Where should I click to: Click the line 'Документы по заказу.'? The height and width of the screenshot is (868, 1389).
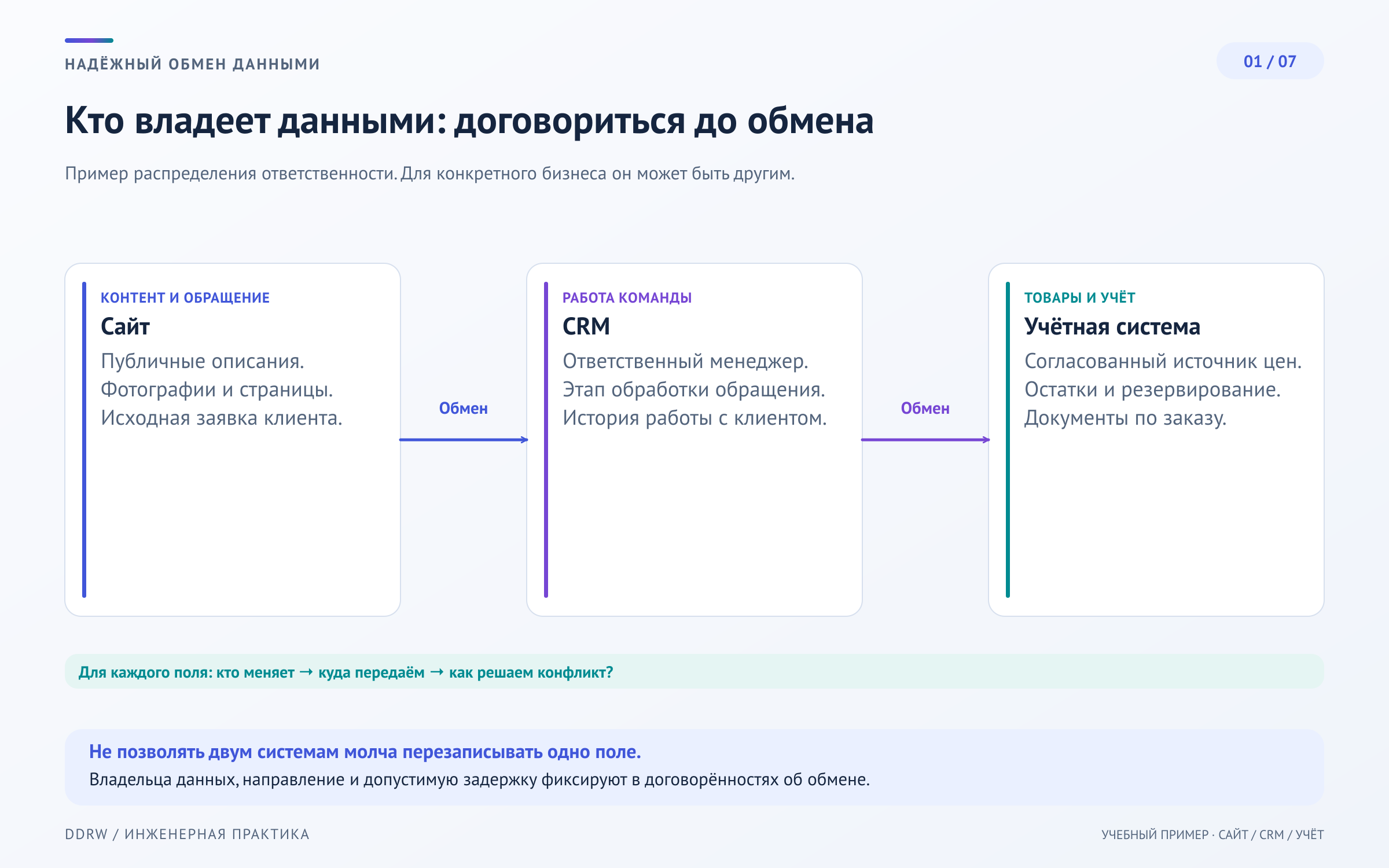1125,418
